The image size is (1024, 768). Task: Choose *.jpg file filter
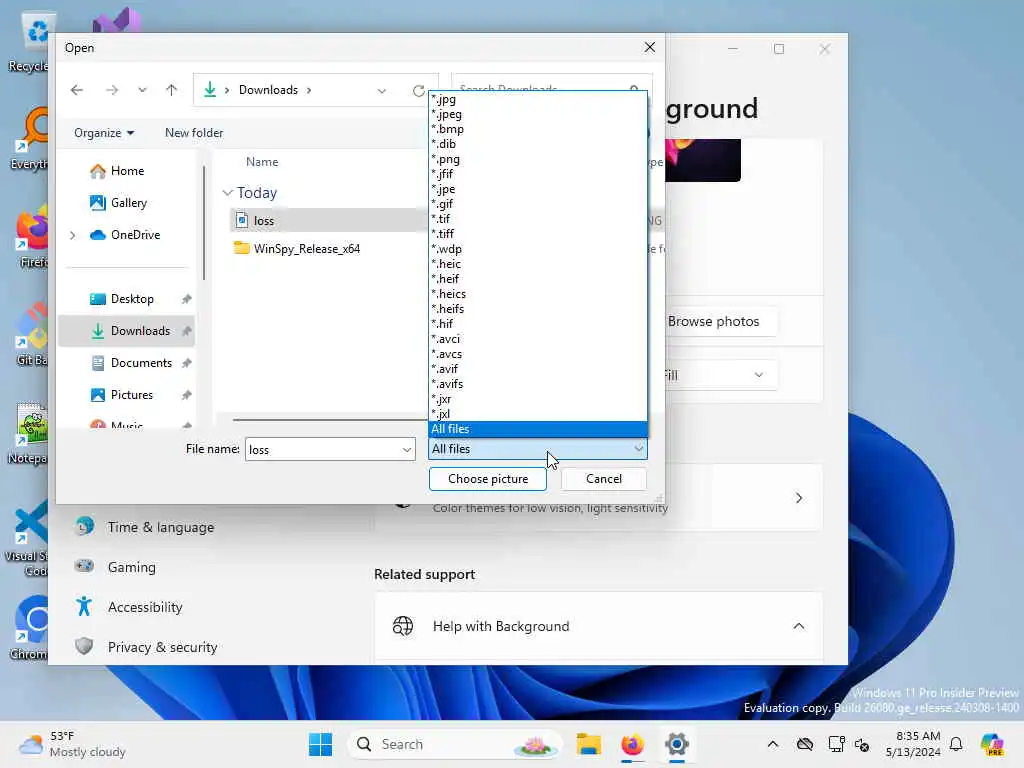point(538,100)
